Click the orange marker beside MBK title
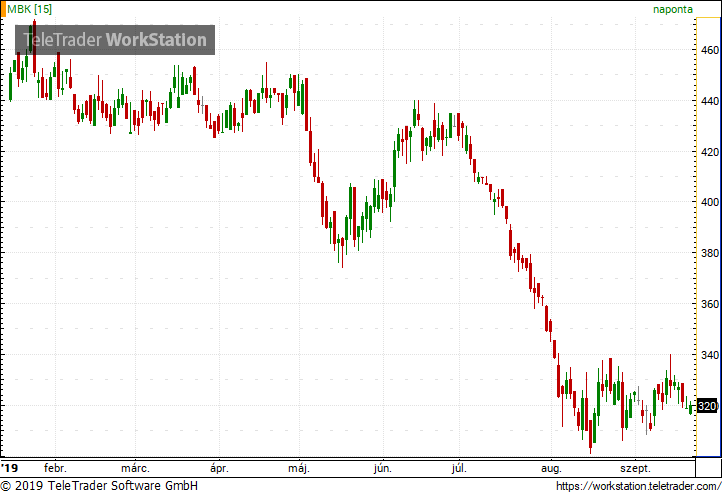 pos(3,9)
